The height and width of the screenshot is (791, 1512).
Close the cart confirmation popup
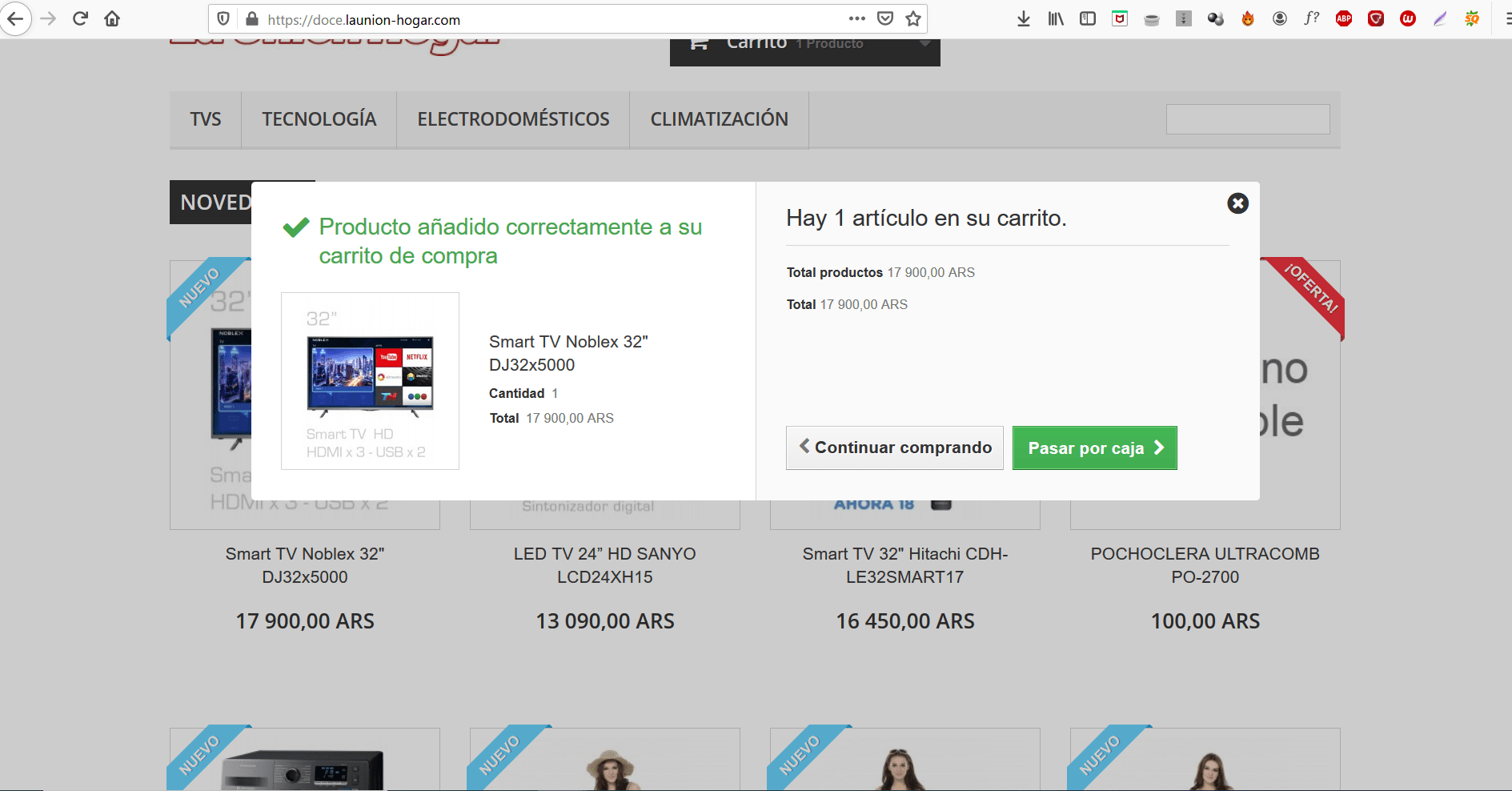(1237, 203)
